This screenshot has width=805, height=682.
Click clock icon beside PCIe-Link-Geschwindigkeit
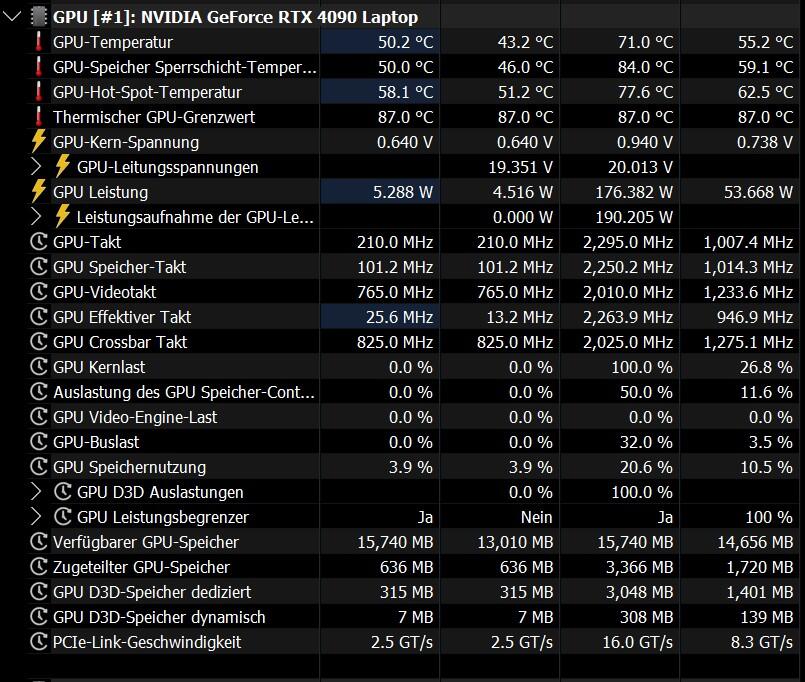(x=39, y=642)
